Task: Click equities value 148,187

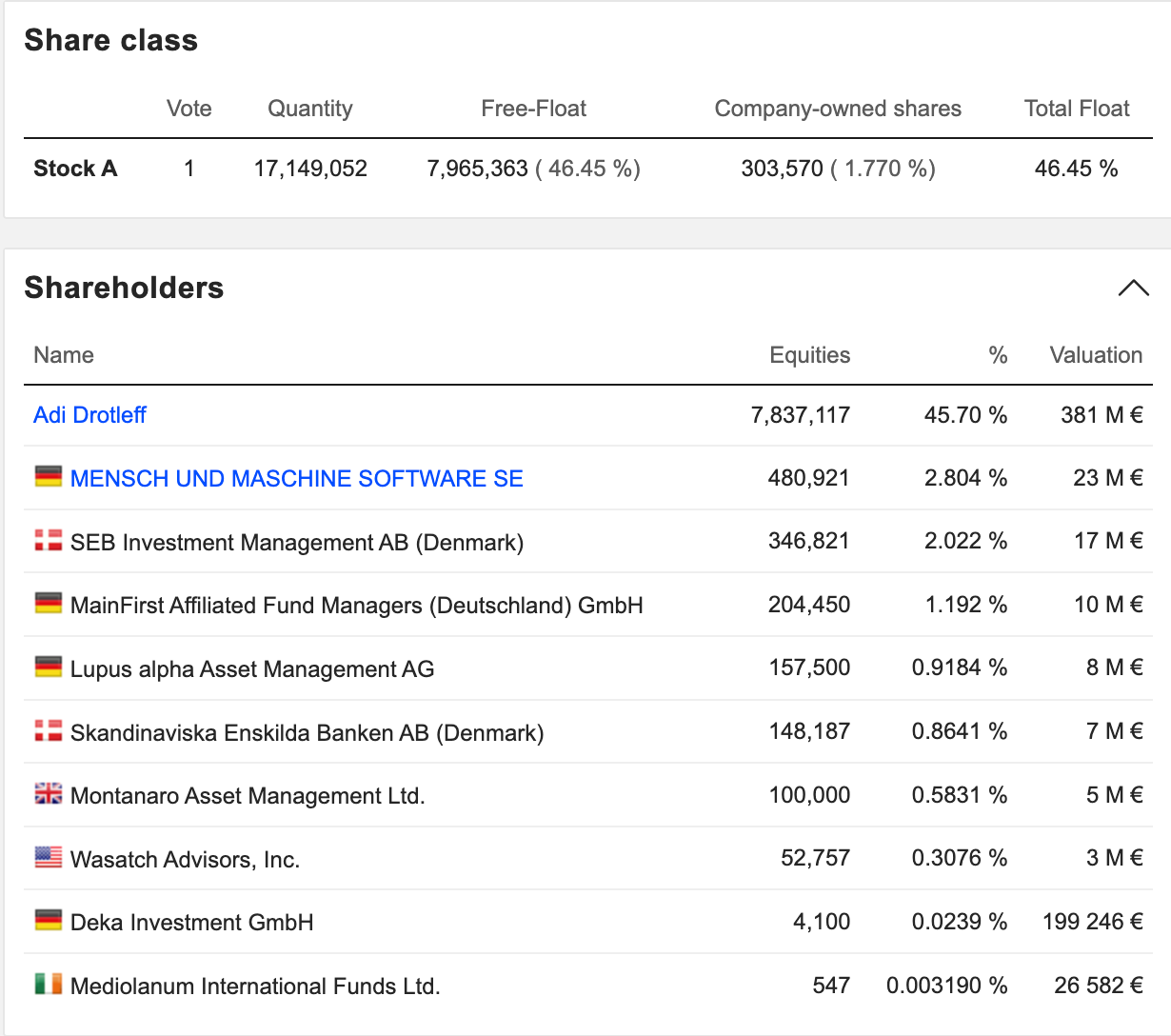Action: [810, 731]
